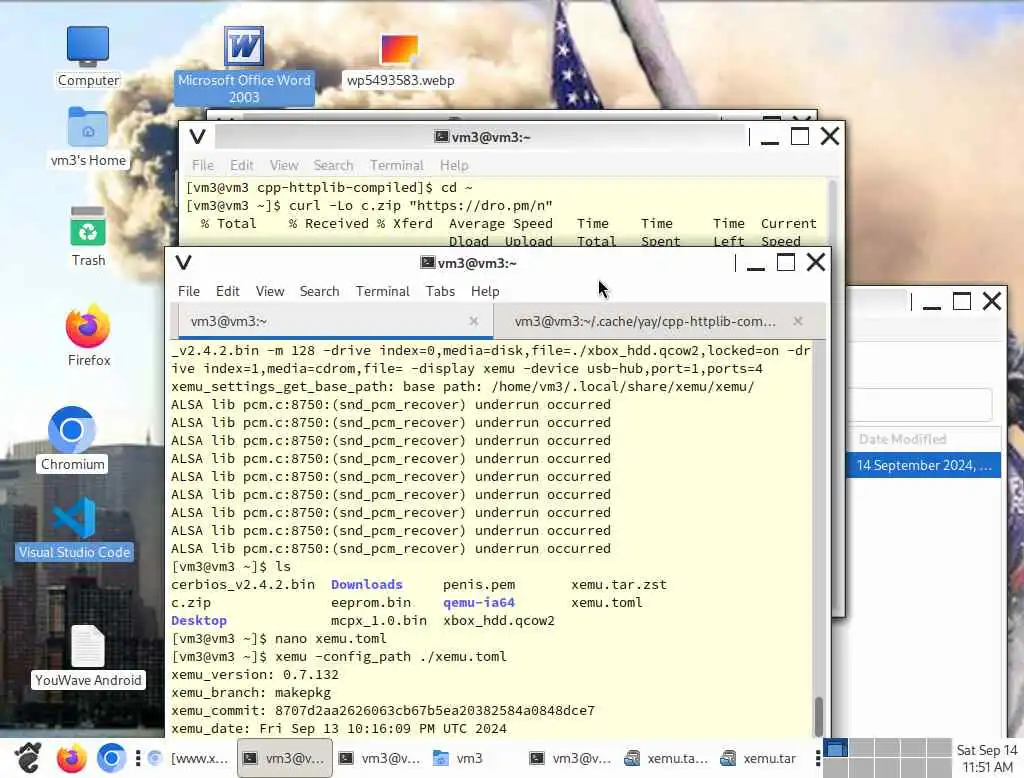
Task: Open the clock showing Sat Sep 14
Action: click(x=987, y=758)
